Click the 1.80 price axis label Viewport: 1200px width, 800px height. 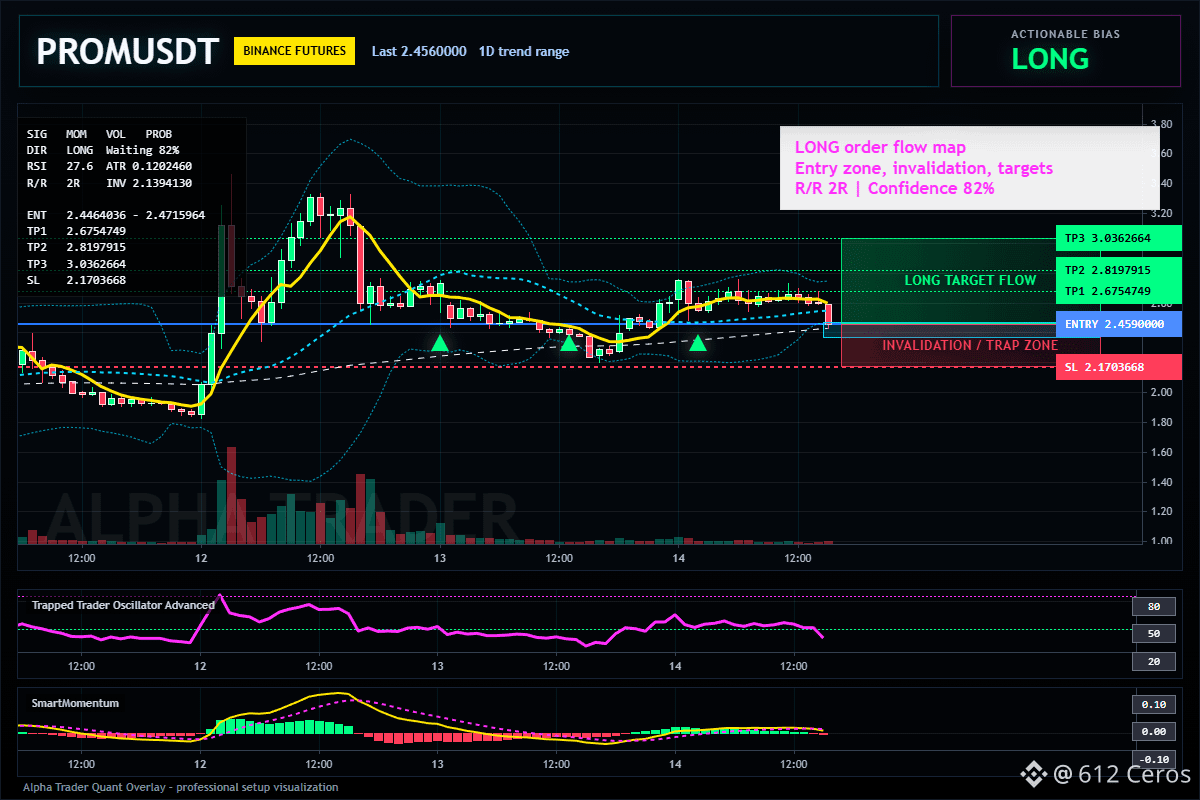[1160, 422]
